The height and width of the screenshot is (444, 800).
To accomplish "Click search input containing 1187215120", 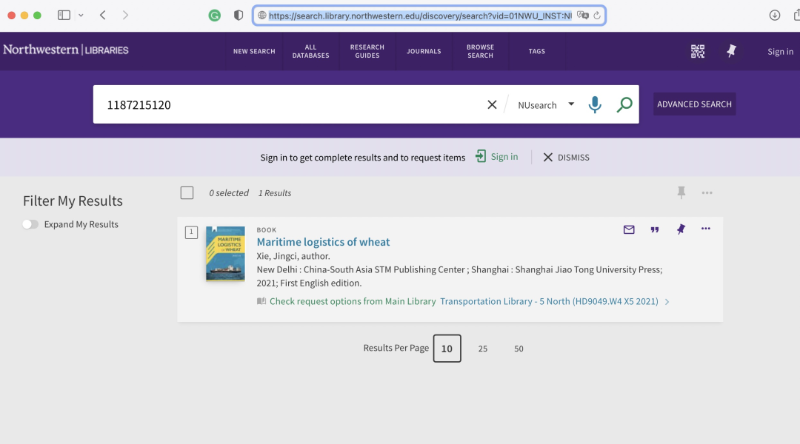I will (291, 105).
